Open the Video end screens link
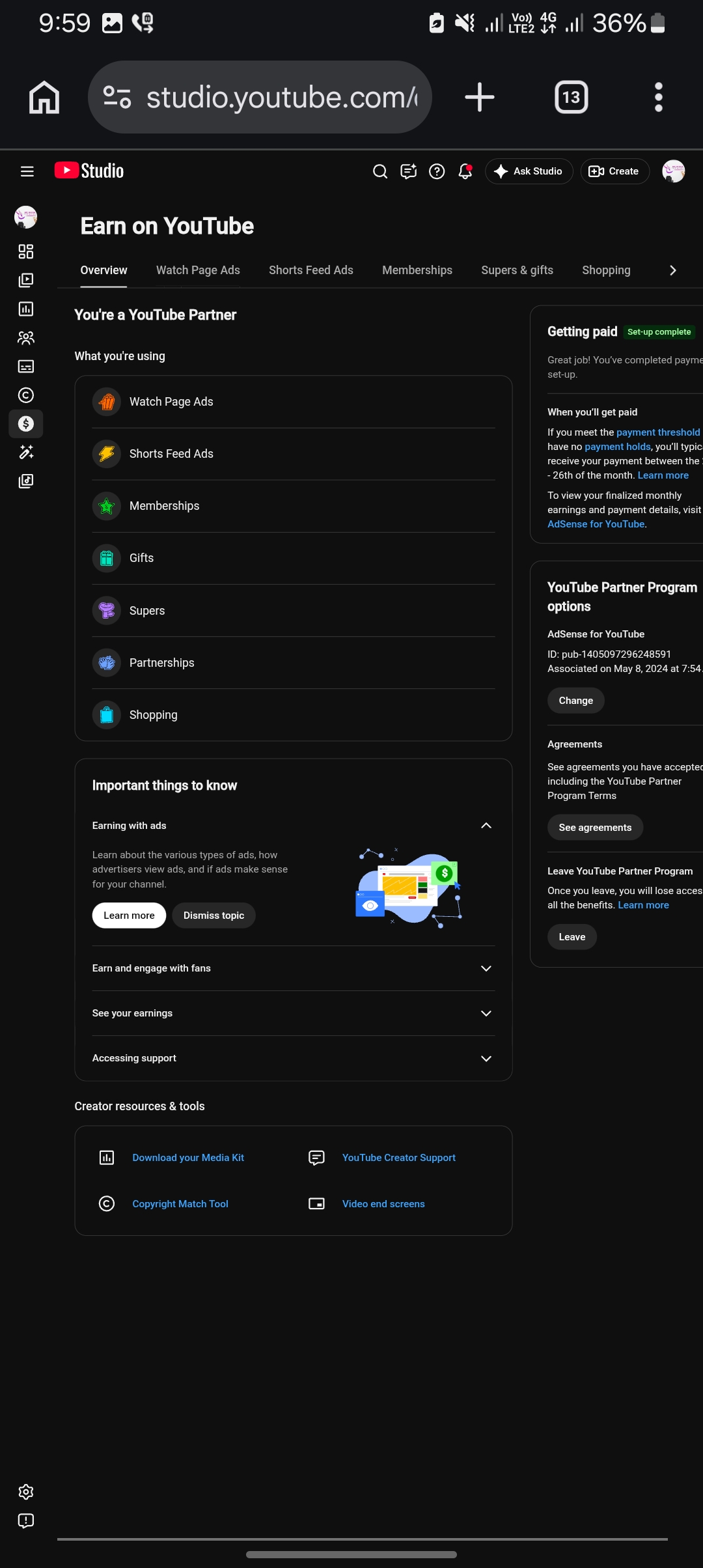Viewport: 703px width, 1568px height. 383,1204
